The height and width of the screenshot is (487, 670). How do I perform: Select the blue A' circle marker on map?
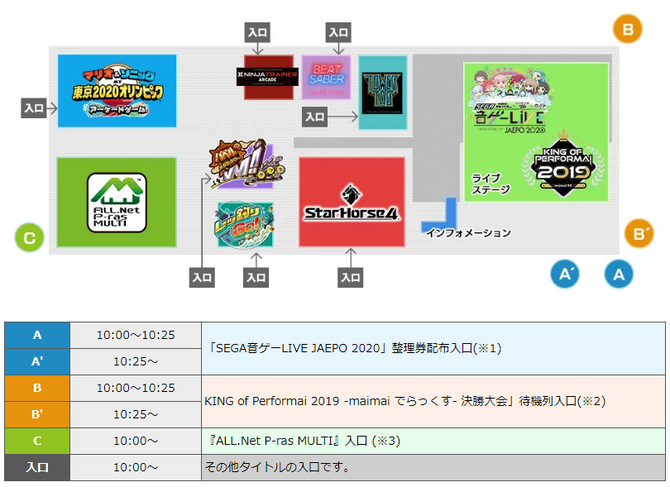(565, 274)
